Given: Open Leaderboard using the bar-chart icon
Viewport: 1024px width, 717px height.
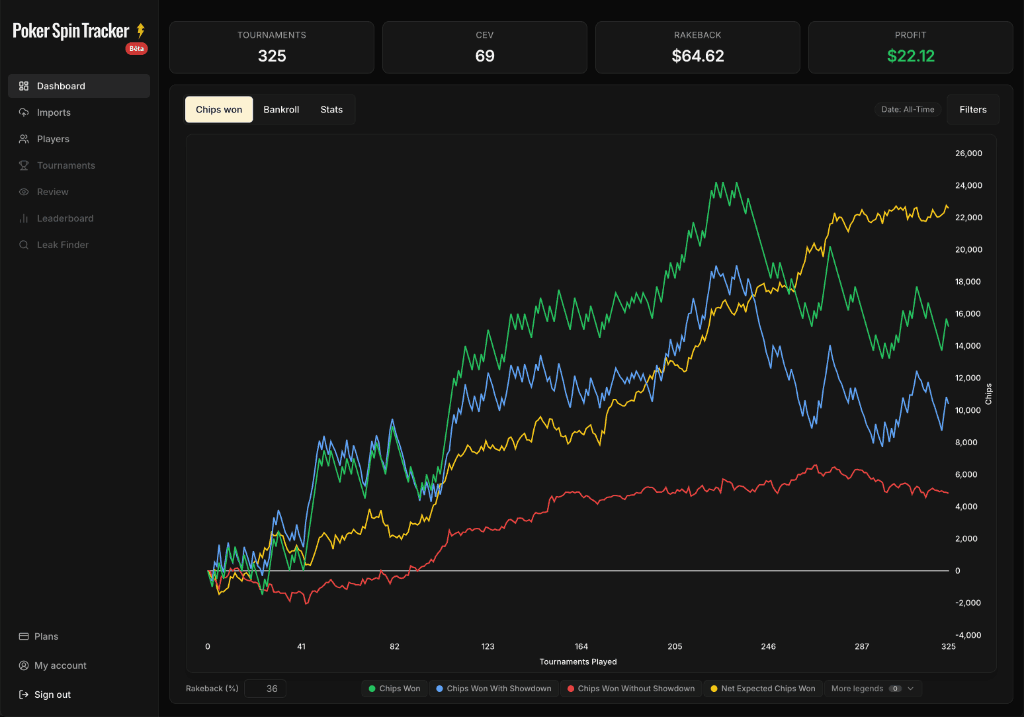Looking at the screenshot, I should tap(24, 218).
